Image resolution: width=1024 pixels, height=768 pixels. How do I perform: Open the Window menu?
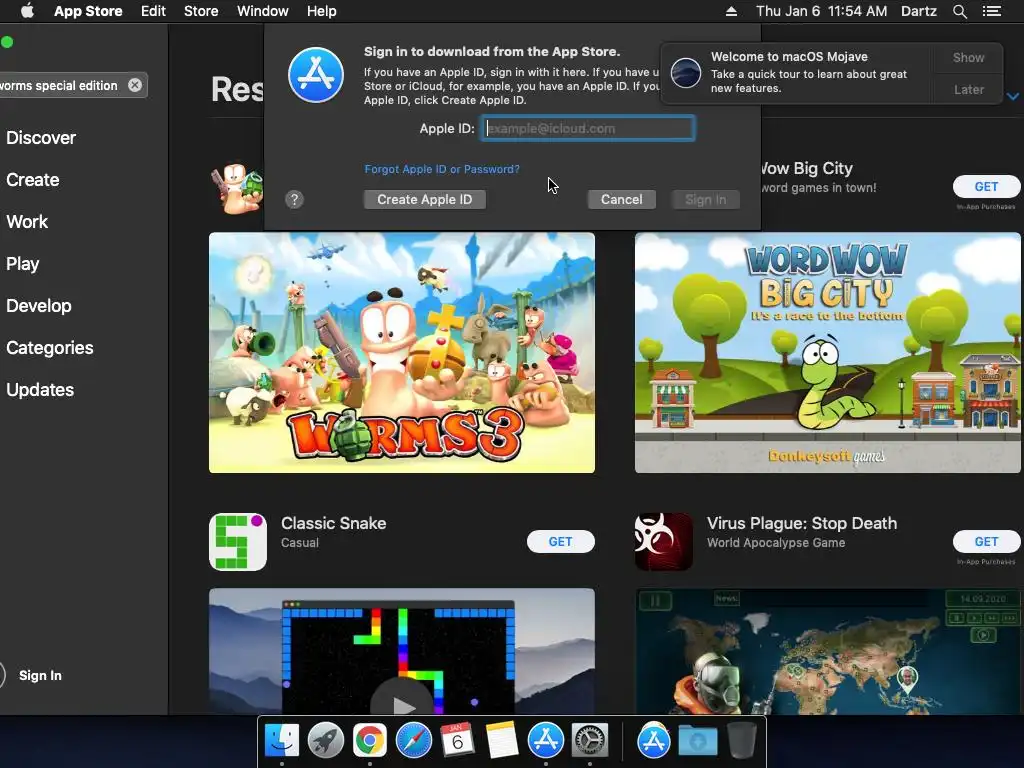click(x=263, y=11)
